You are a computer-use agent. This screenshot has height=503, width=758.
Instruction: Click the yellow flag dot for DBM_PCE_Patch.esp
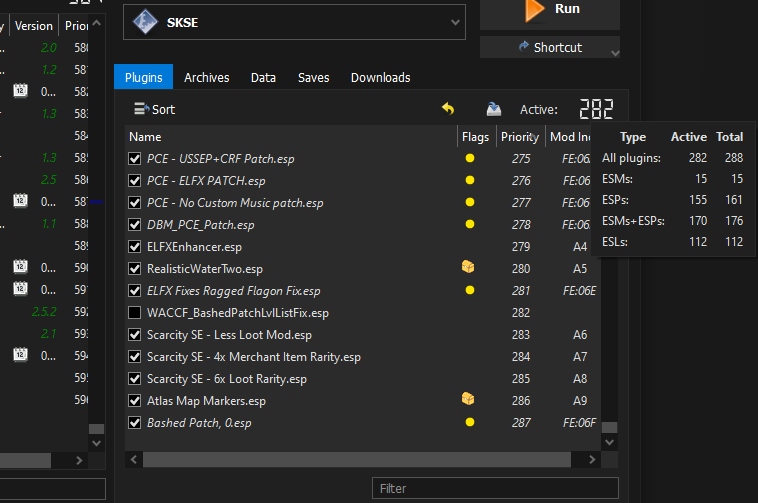pyautogui.click(x=469, y=224)
